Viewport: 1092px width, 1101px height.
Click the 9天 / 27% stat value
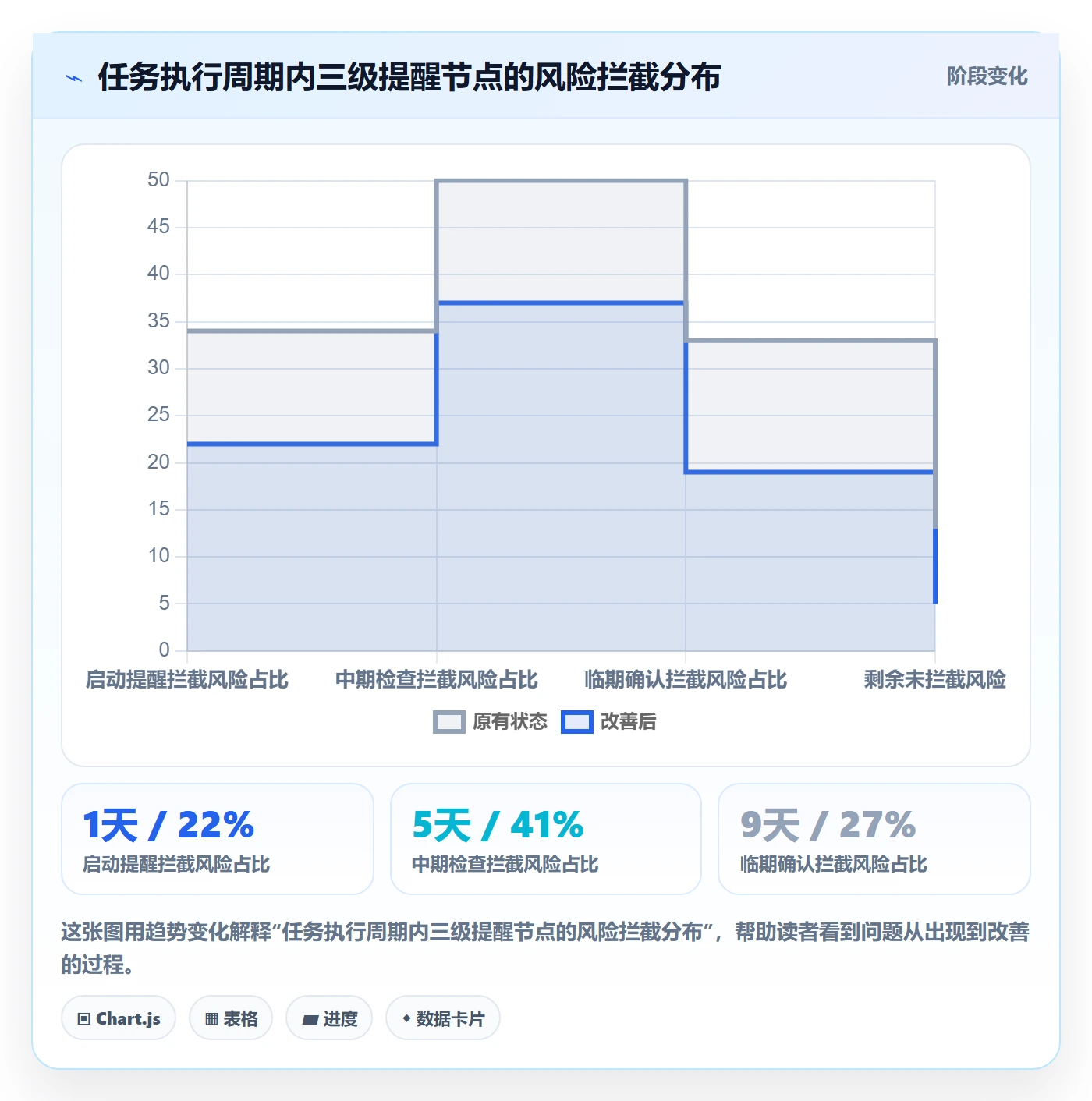(x=828, y=825)
